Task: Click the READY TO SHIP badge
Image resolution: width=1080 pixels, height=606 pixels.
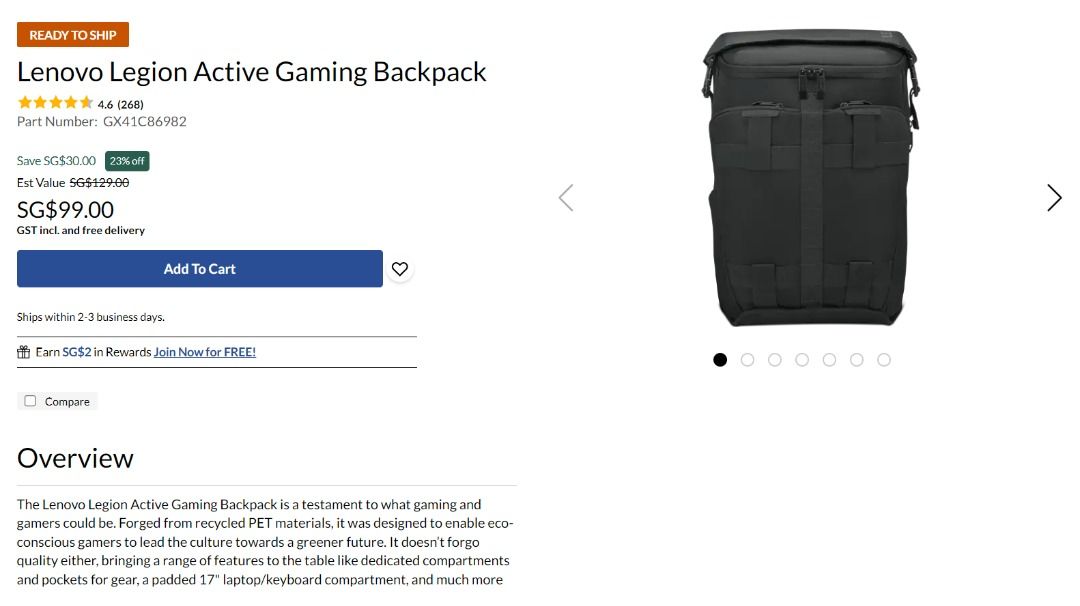Action: [x=72, y=34]
